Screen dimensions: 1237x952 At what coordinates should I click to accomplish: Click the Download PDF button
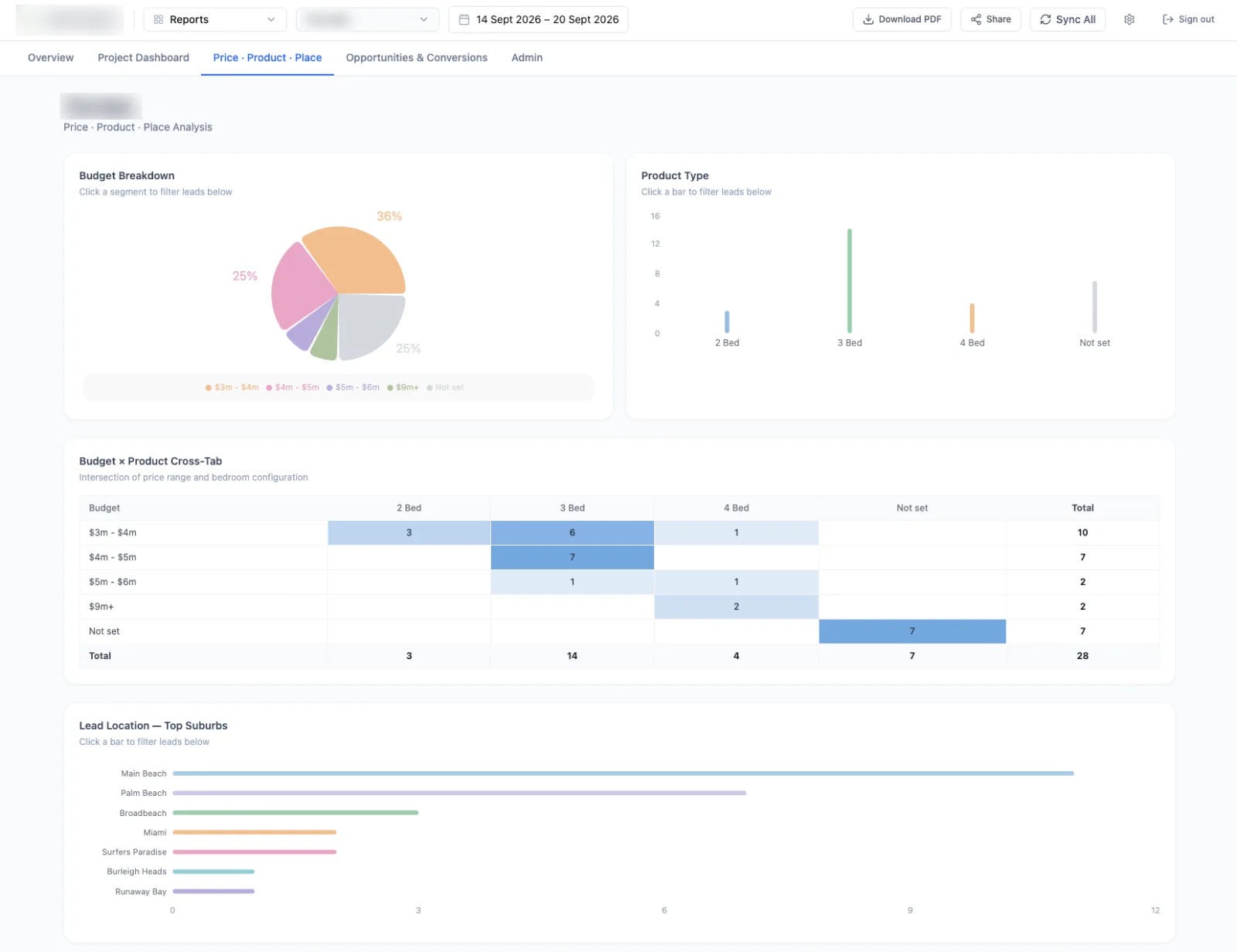click(901, 19)
